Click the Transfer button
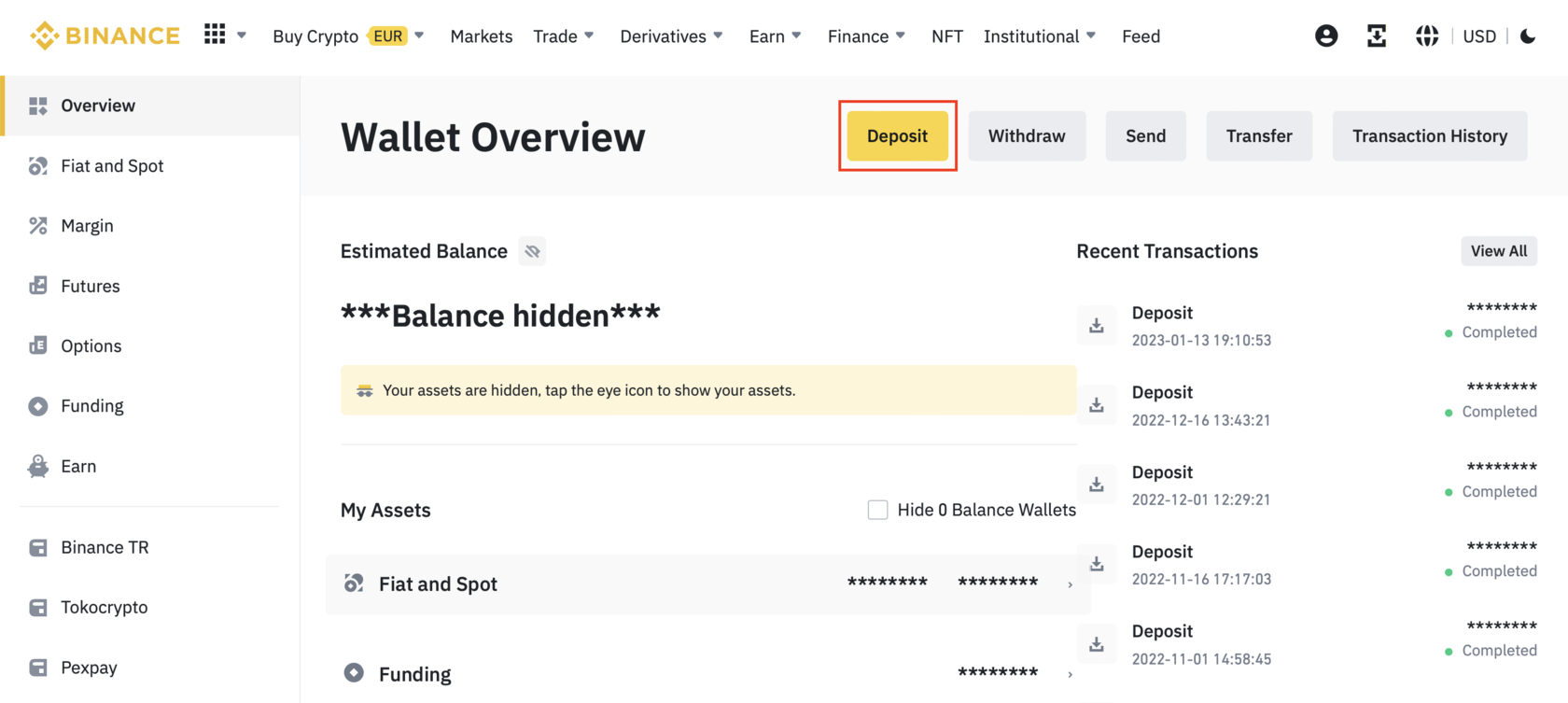 pyautogui.click(x=1259, y=135)
